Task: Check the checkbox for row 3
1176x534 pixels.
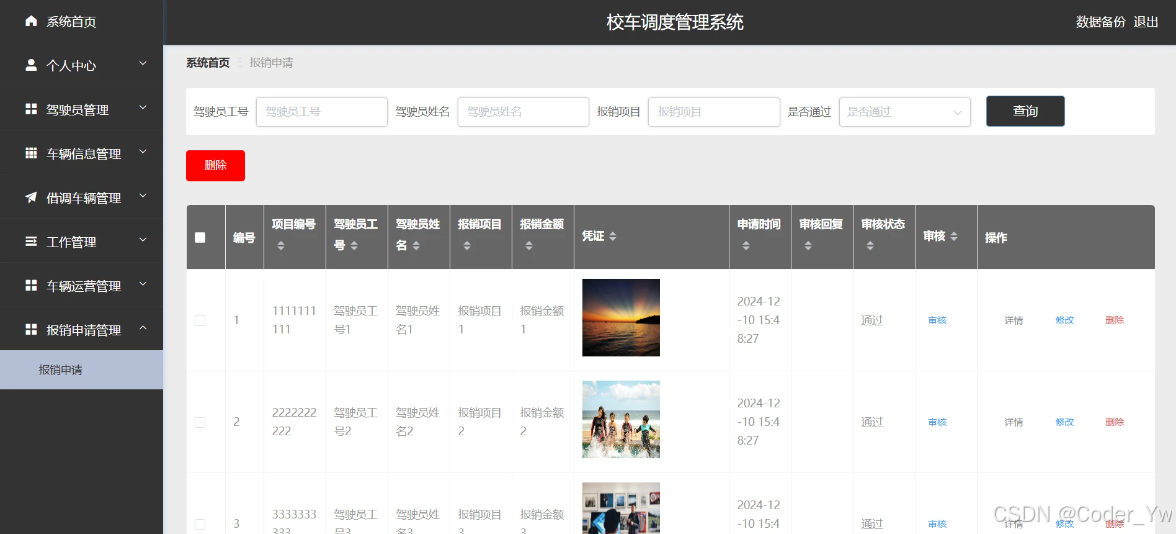Action: pyautogui.click(x=200, y=524)
